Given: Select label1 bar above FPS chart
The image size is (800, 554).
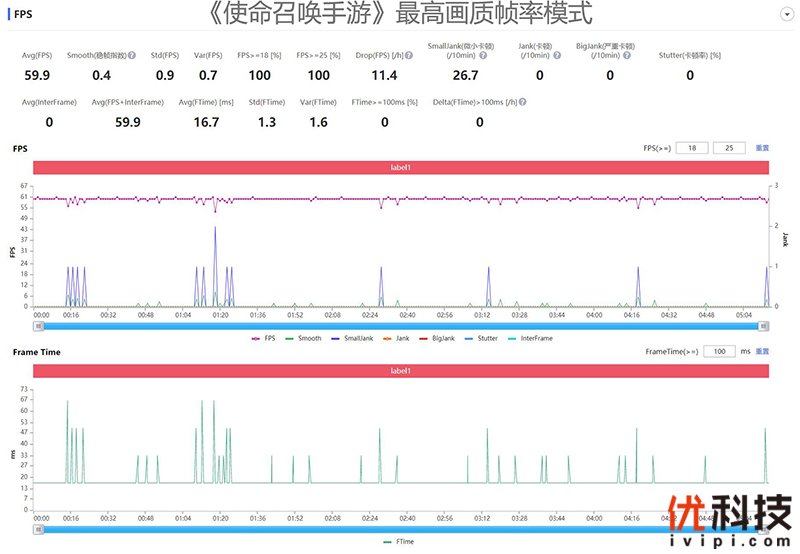Looking at the screenshot, I should tap(400, 168).
